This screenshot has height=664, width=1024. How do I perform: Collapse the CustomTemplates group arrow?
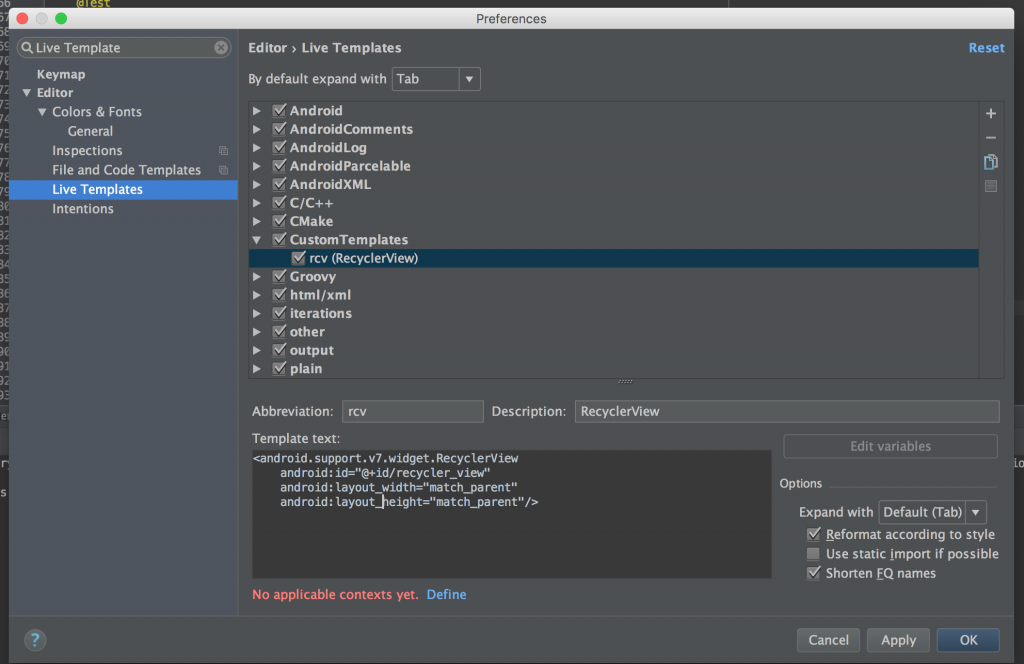(x=257, y=240)
